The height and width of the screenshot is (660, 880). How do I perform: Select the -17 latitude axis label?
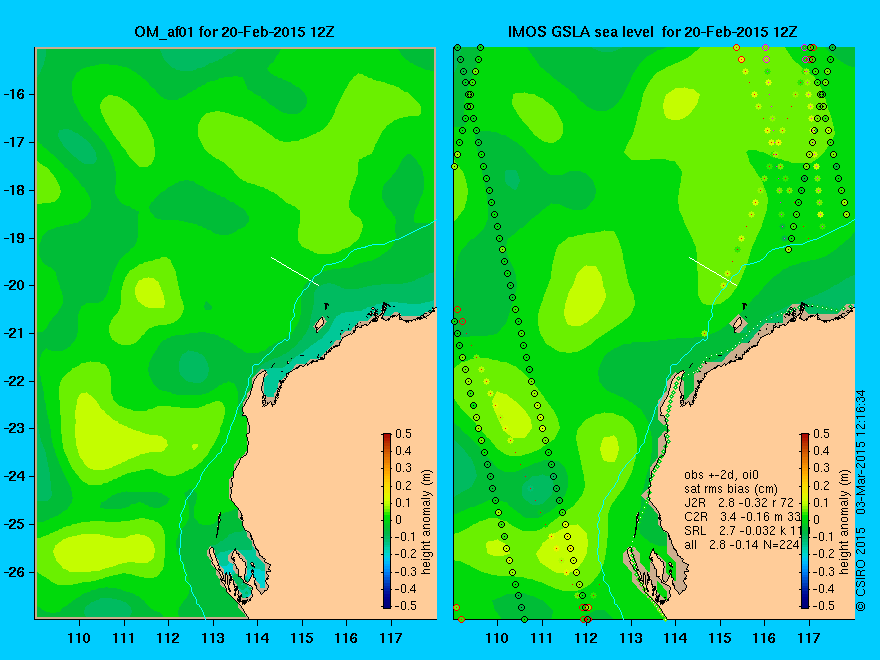tap(13, 143)
